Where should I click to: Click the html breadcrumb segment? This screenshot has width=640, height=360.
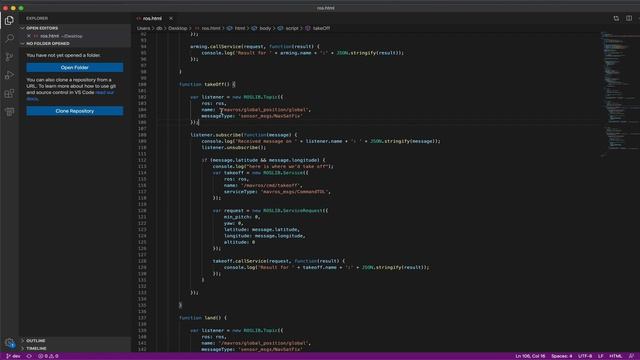click(240, 29)
